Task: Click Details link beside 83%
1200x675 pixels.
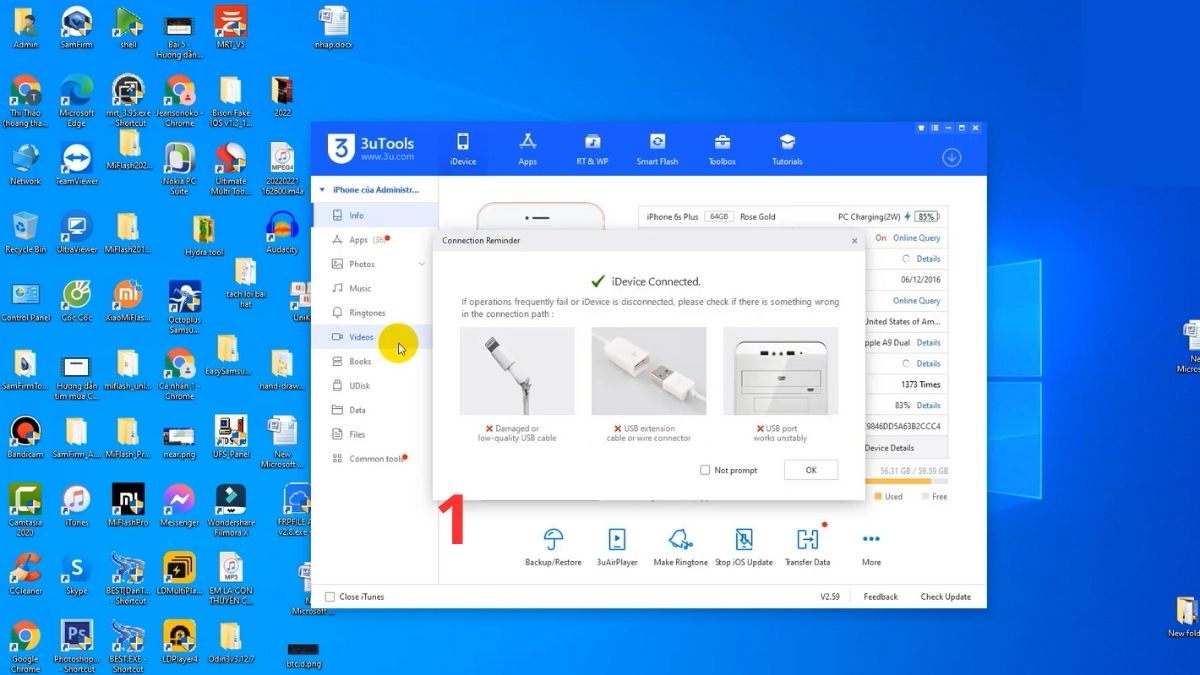Action: [x=929, y=405]
